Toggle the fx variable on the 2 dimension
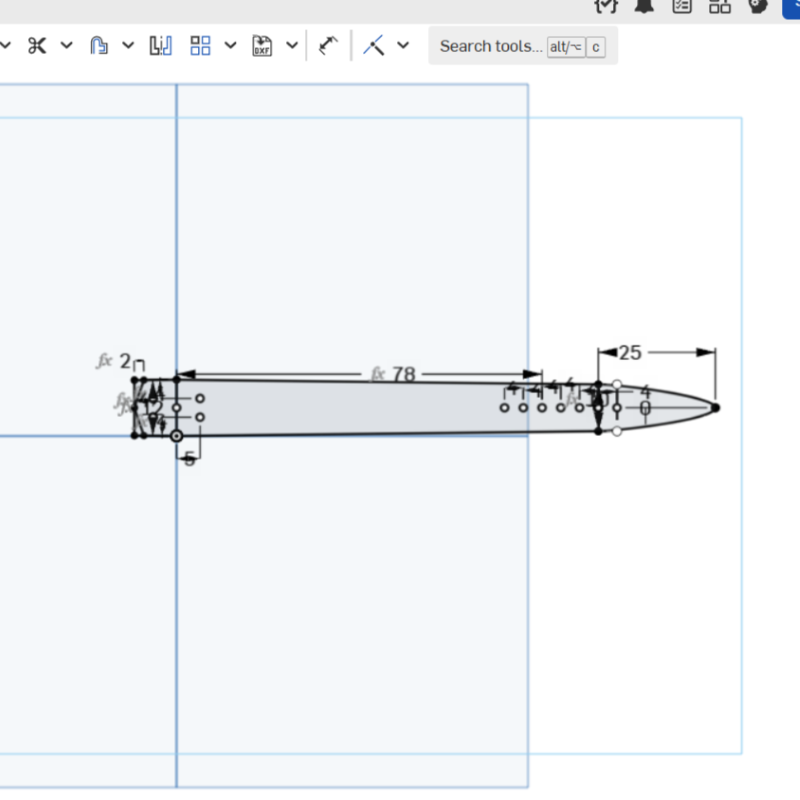Screen dimensions: 800x800 coord(103,362)
